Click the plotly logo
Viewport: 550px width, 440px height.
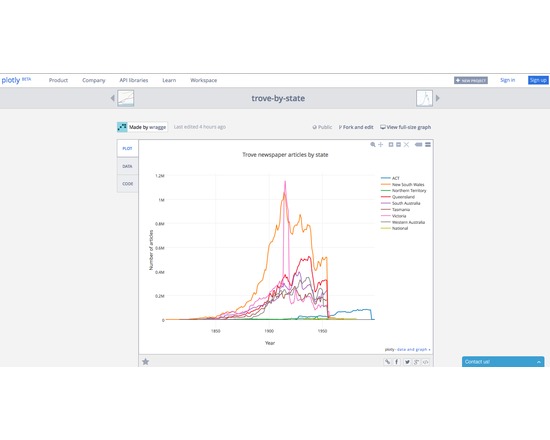(x=16, y=80)
